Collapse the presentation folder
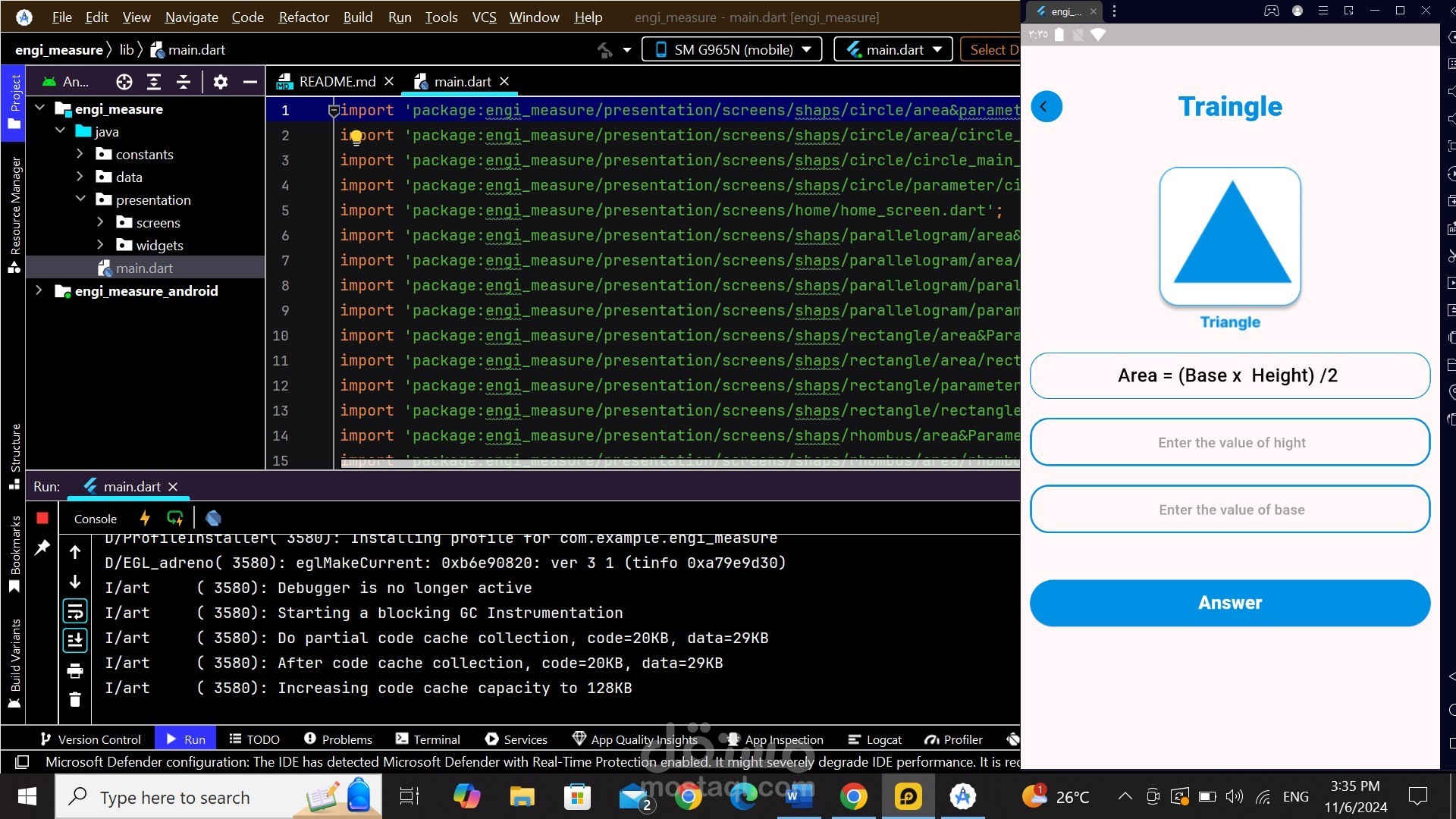 coord(80,199)
